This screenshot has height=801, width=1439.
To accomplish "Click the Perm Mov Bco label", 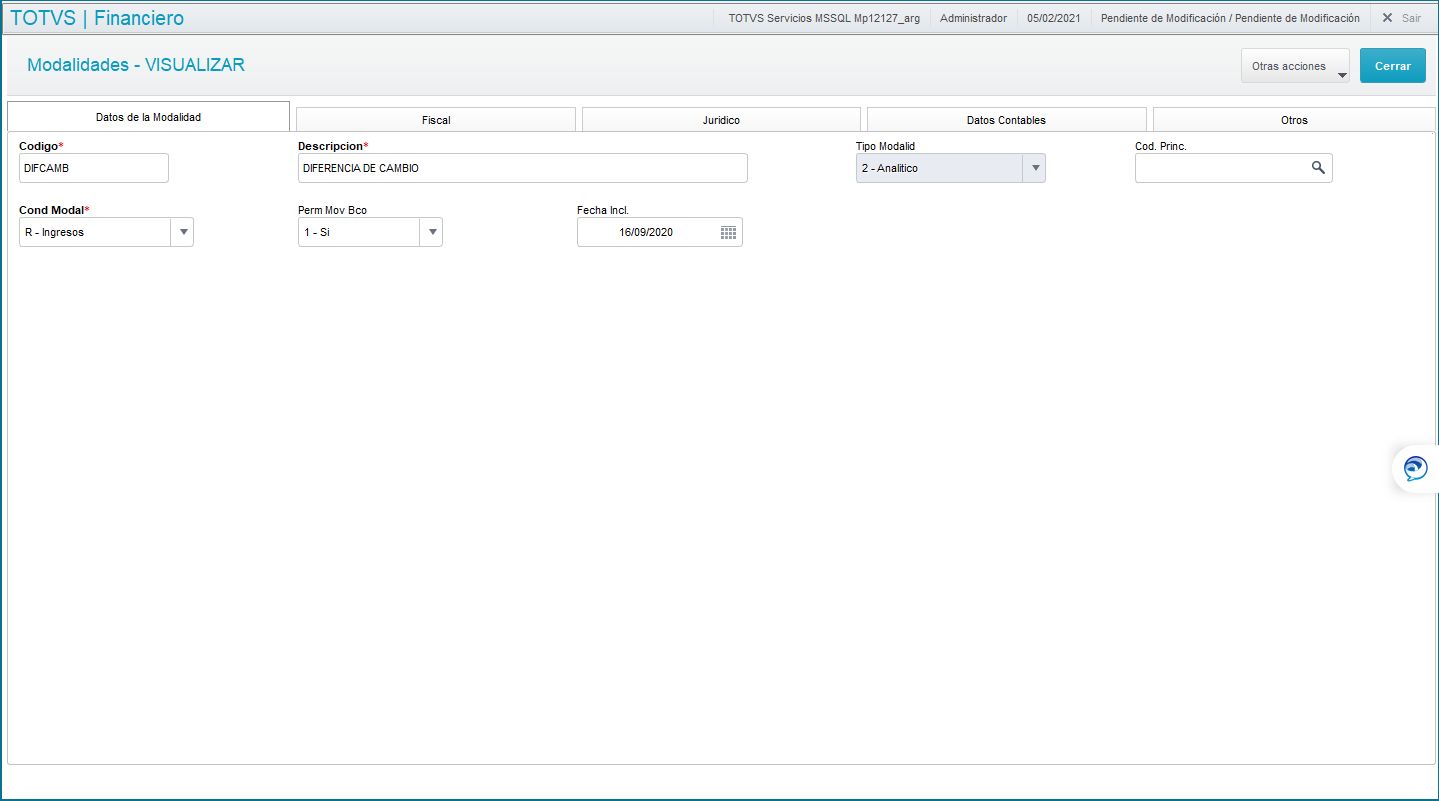I will (332, 210).
